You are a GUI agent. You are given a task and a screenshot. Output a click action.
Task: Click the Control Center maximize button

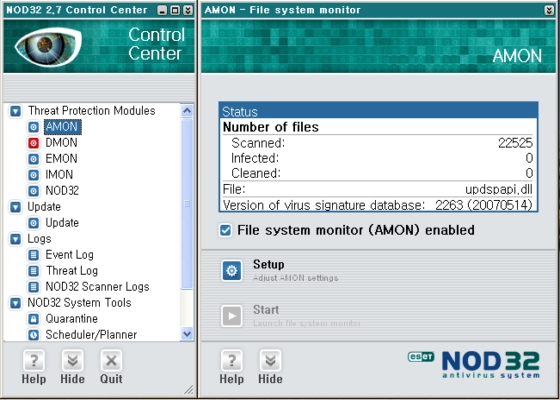coord(175,10)
